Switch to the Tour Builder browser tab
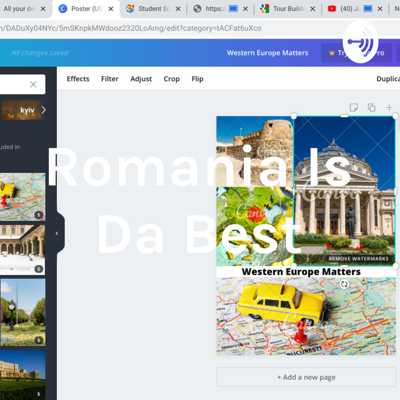This screenshot has height=400, width=400. coord(287,9)
